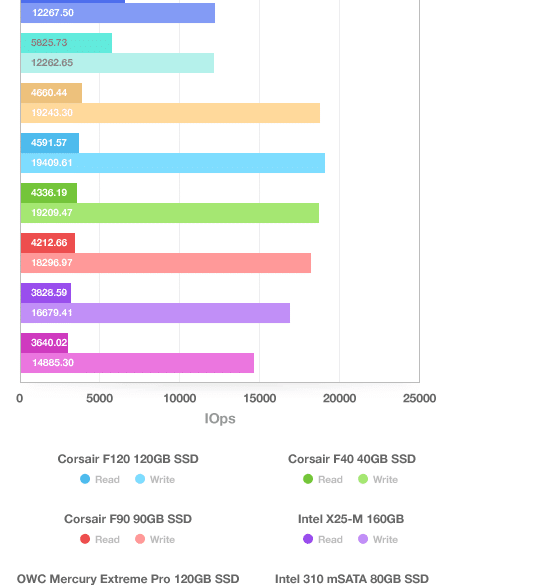Toggle Corsair F40 Write legend dot
560x585 pixels.
pos(363,479)
